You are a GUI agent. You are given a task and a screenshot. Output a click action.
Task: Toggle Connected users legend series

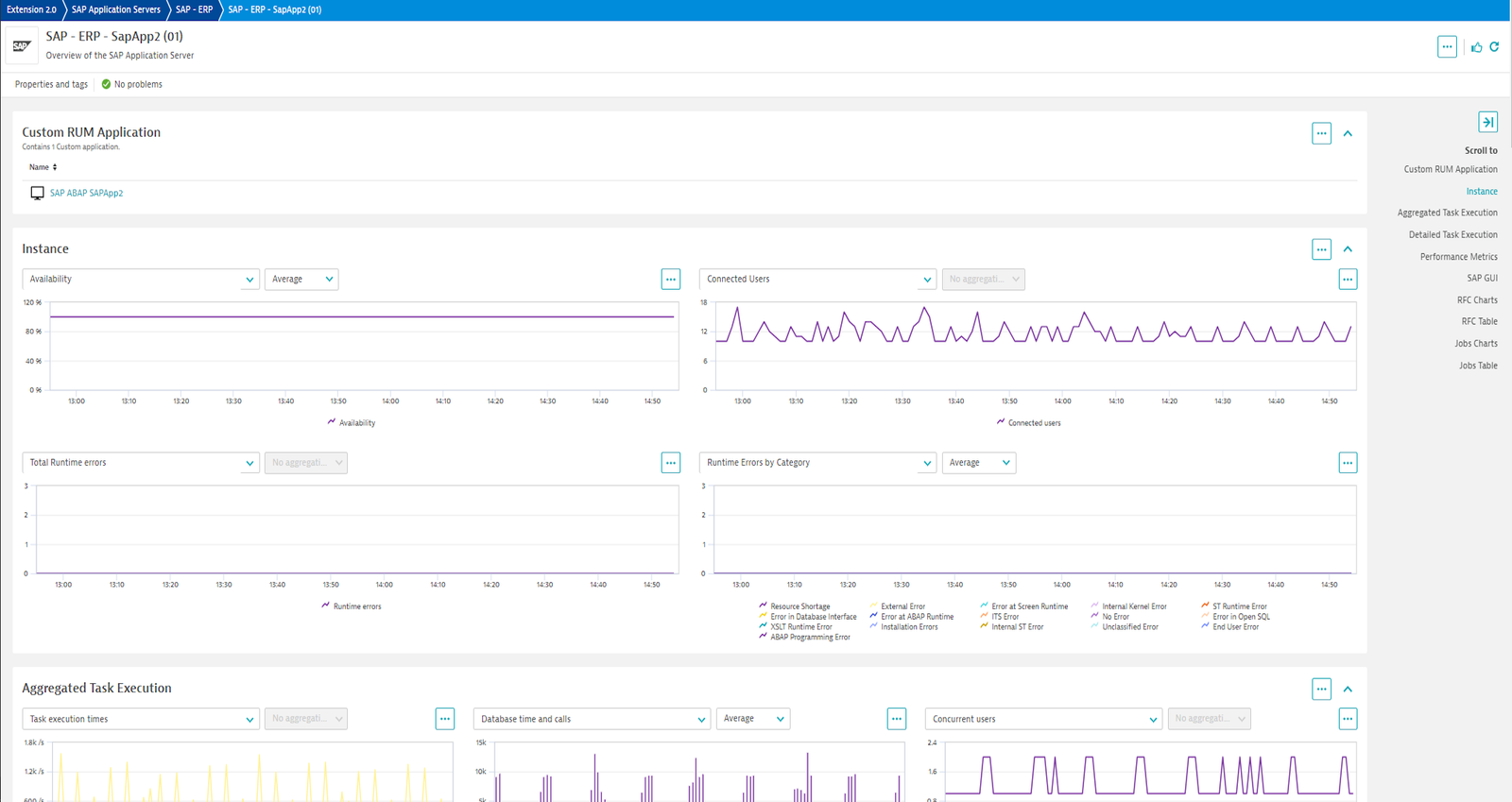(1028, 422)
